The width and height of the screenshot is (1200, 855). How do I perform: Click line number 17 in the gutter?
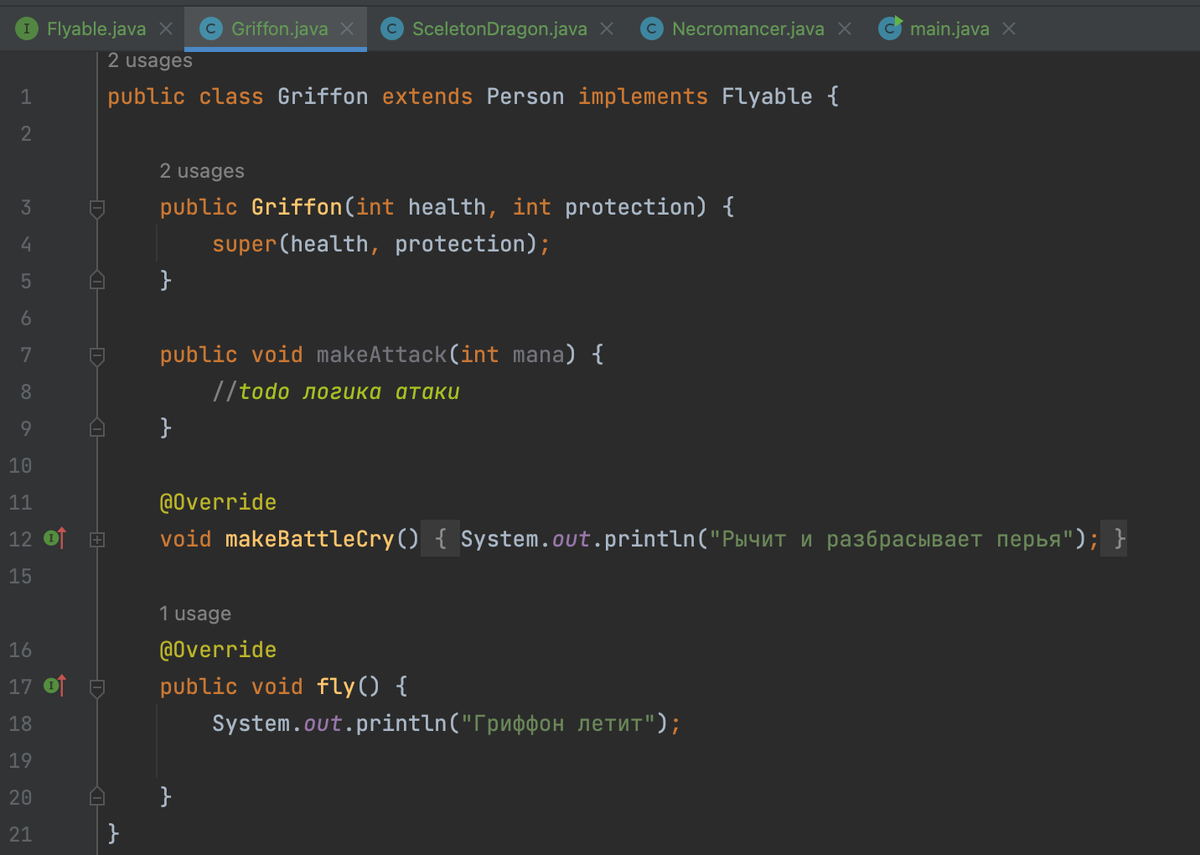[x=20, y=686]
